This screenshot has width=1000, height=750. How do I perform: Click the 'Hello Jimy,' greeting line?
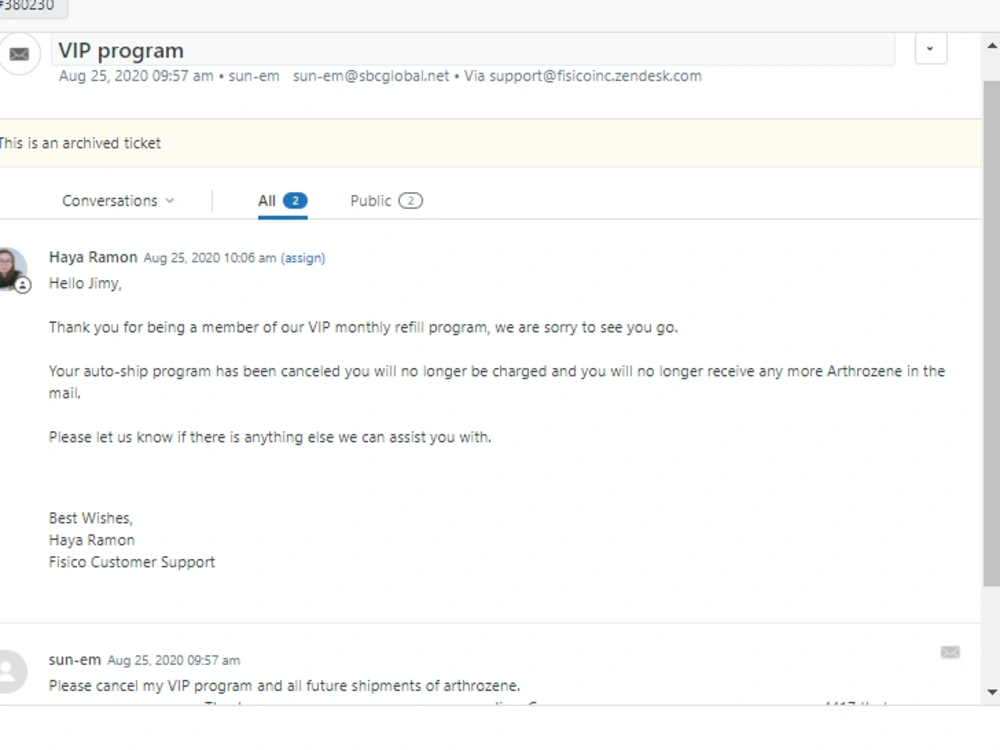pyautogui.click(x=85, y=284)
